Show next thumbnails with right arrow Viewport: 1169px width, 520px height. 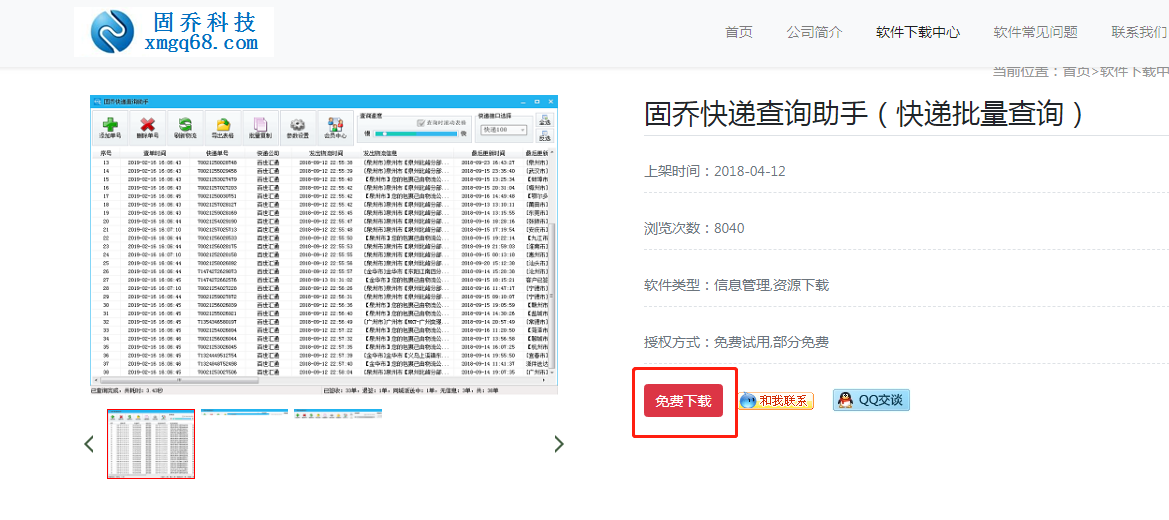pyautogui.click(x=558, y=444)
